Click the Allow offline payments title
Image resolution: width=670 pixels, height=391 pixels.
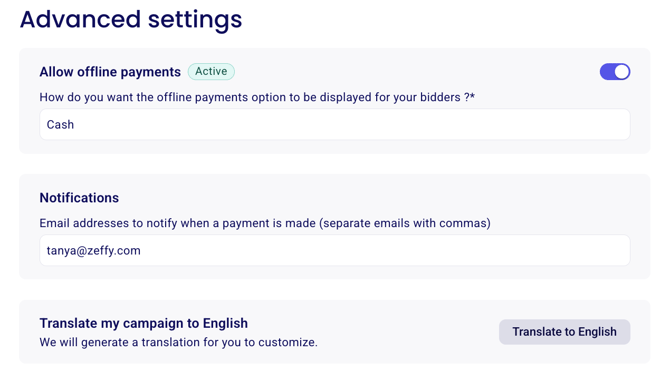pos(110,72)
